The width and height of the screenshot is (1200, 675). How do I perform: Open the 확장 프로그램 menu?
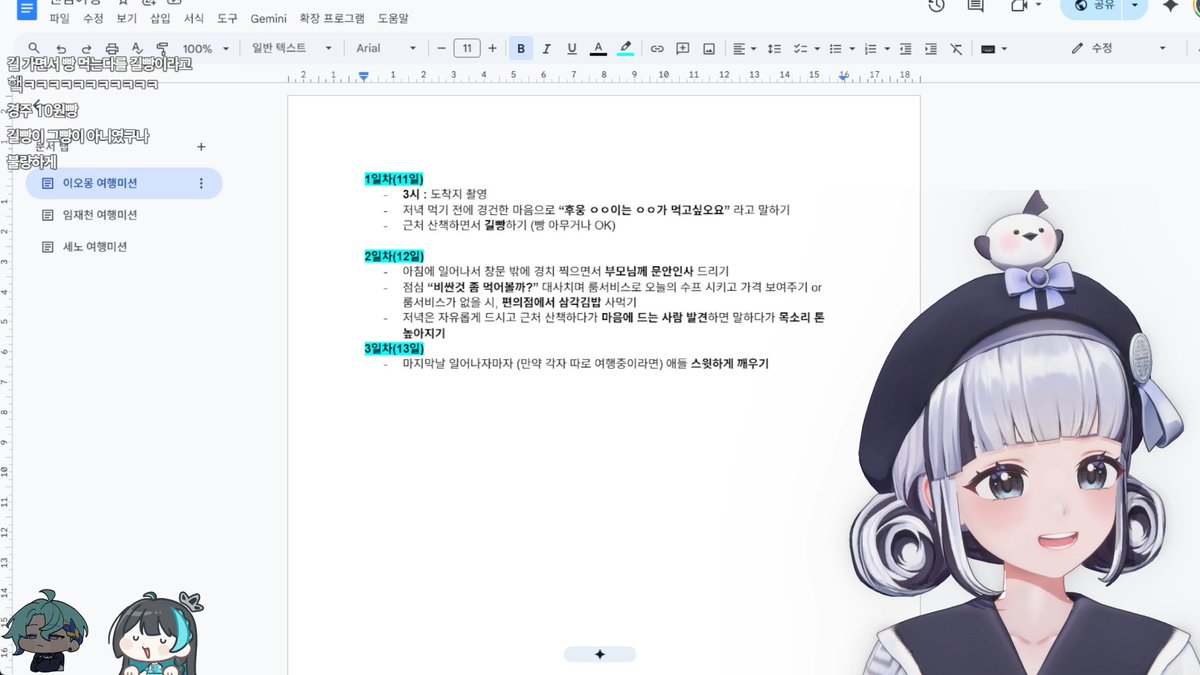point(332,18)
